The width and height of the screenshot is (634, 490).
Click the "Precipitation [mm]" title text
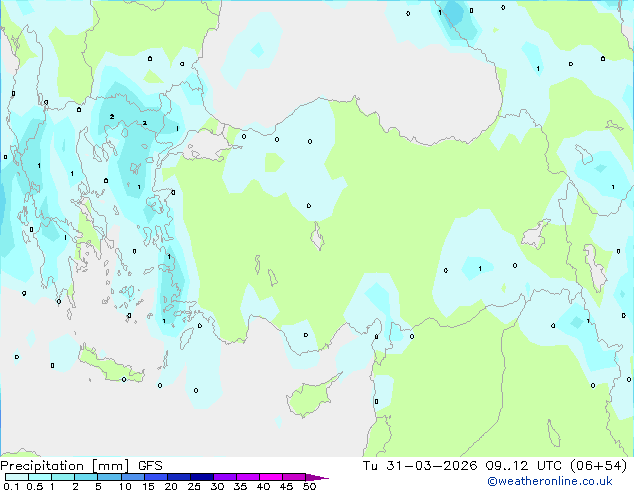click(65, 466)
